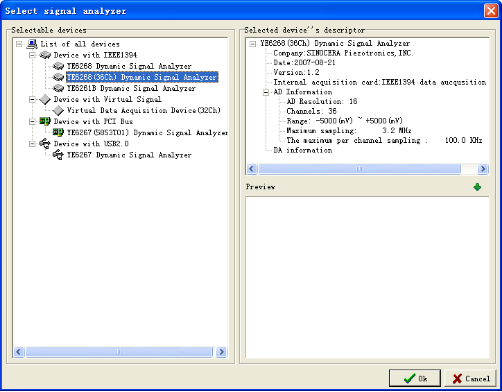502x392 pixels.
Task: Collapse the YE6268(36Ch) descriptor root node
Action: click(253, 44)
